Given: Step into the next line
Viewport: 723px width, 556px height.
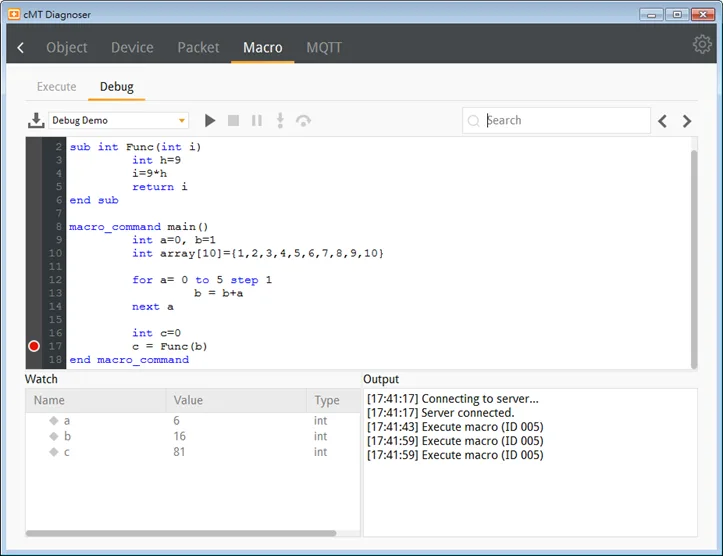Looking at the screenshot, I should coord(280,121).
